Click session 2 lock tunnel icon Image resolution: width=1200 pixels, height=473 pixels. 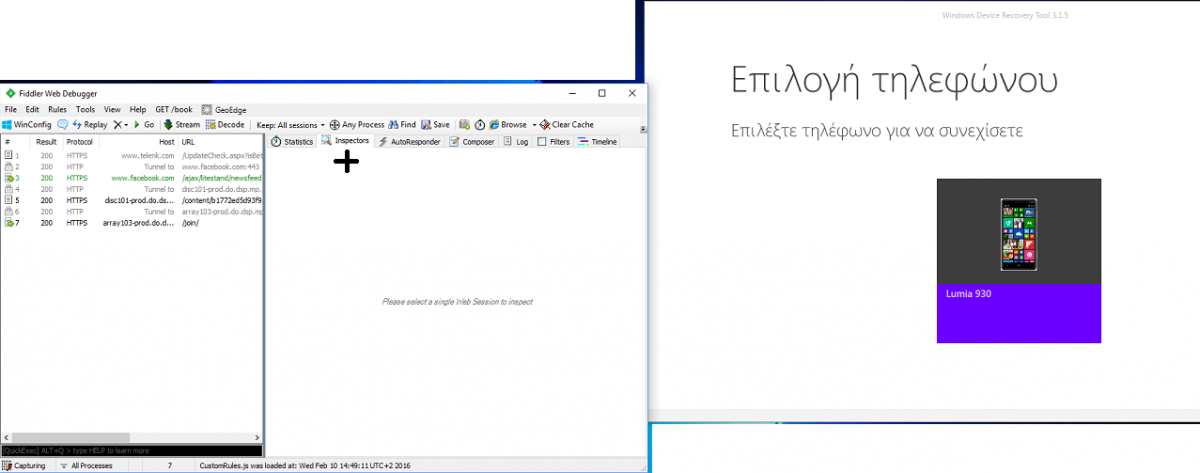9,167
